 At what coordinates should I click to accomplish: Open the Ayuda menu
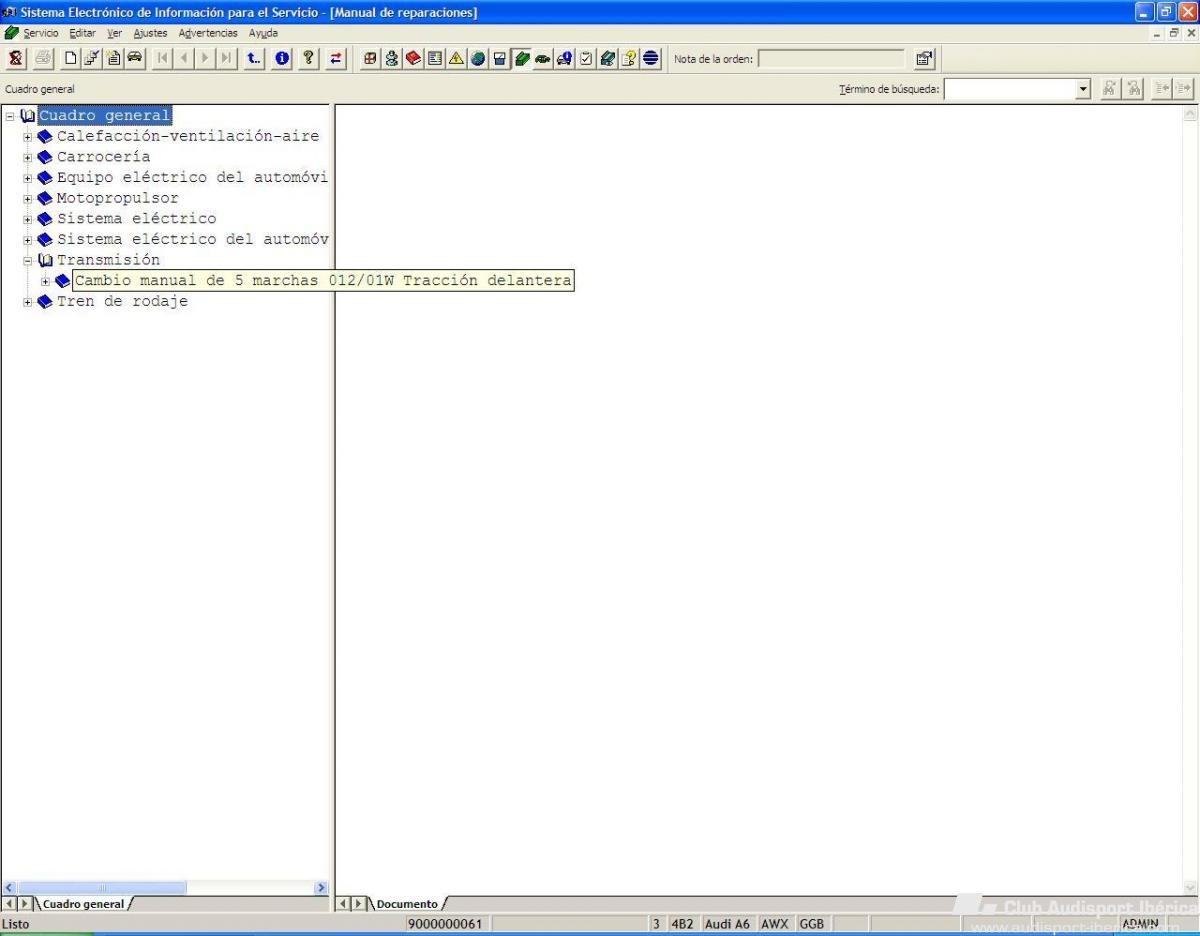pyautogui.click(x=263, y=33)
